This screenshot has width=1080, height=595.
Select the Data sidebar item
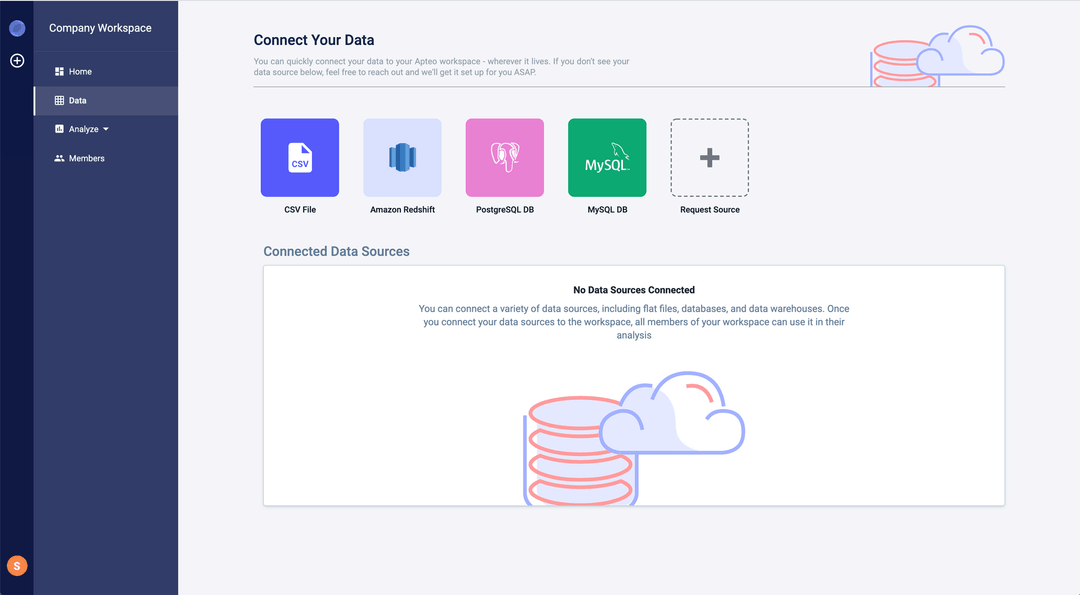[105, 101]
